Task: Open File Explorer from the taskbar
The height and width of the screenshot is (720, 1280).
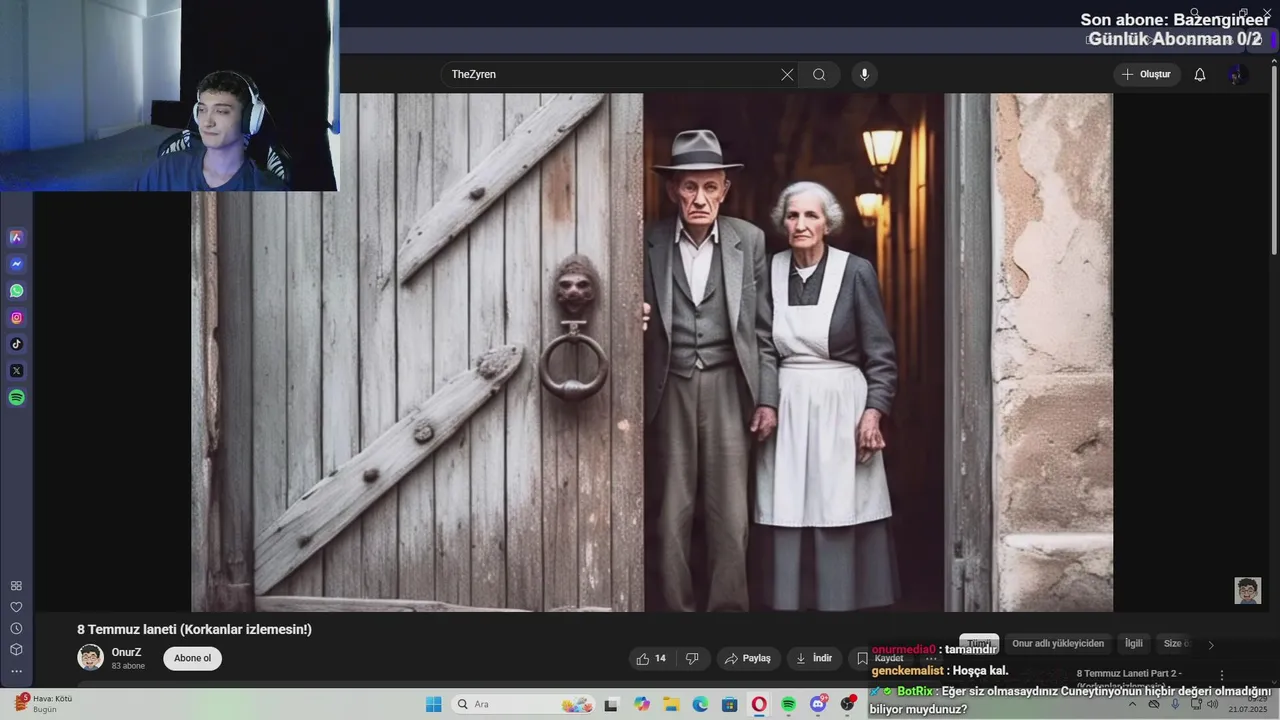Action: pyautogui.click(x=671, y=704)
